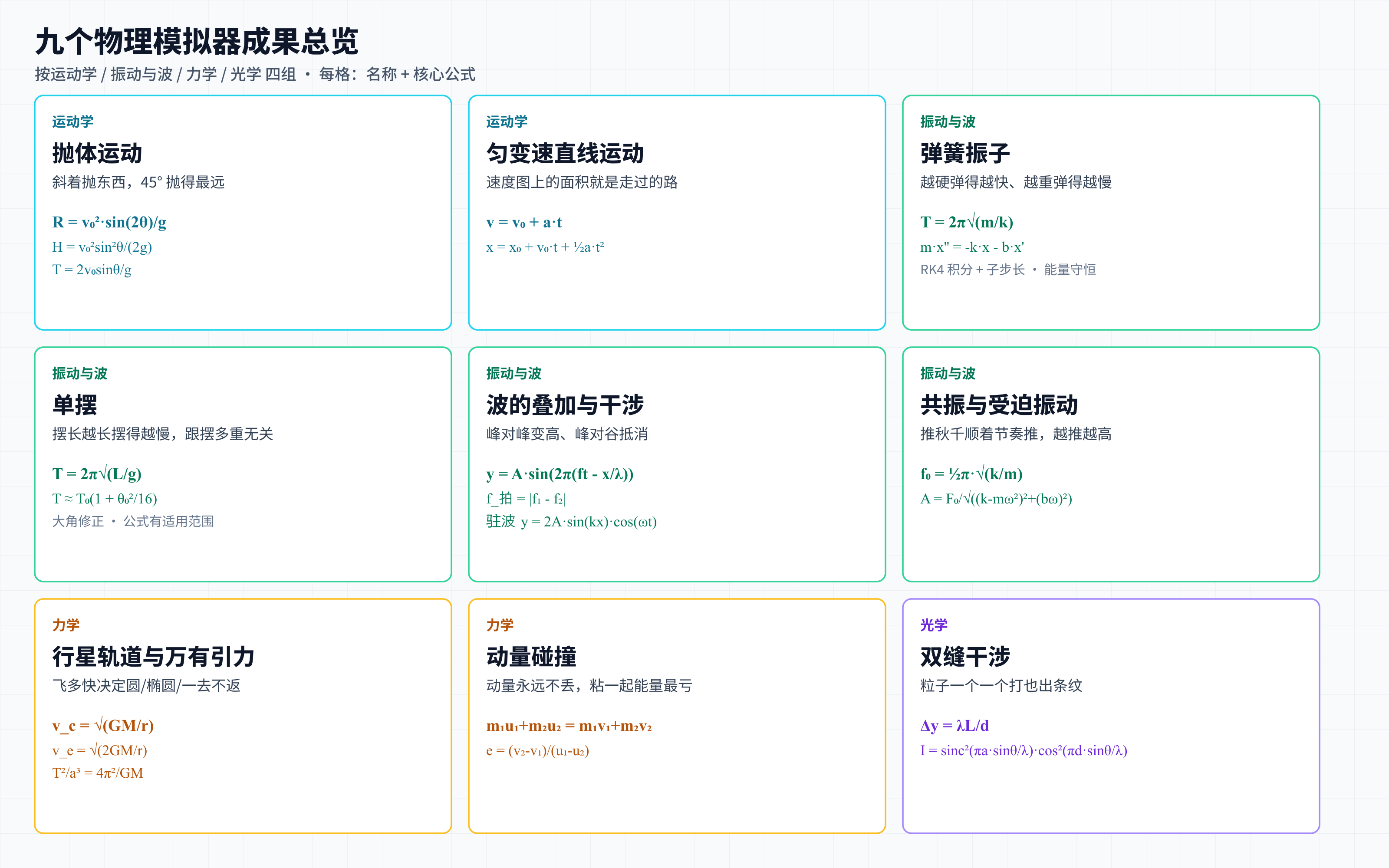Click the 振动与波 tag on 单摆 card
1389x868 pixels.
click(x=80, y=373)
